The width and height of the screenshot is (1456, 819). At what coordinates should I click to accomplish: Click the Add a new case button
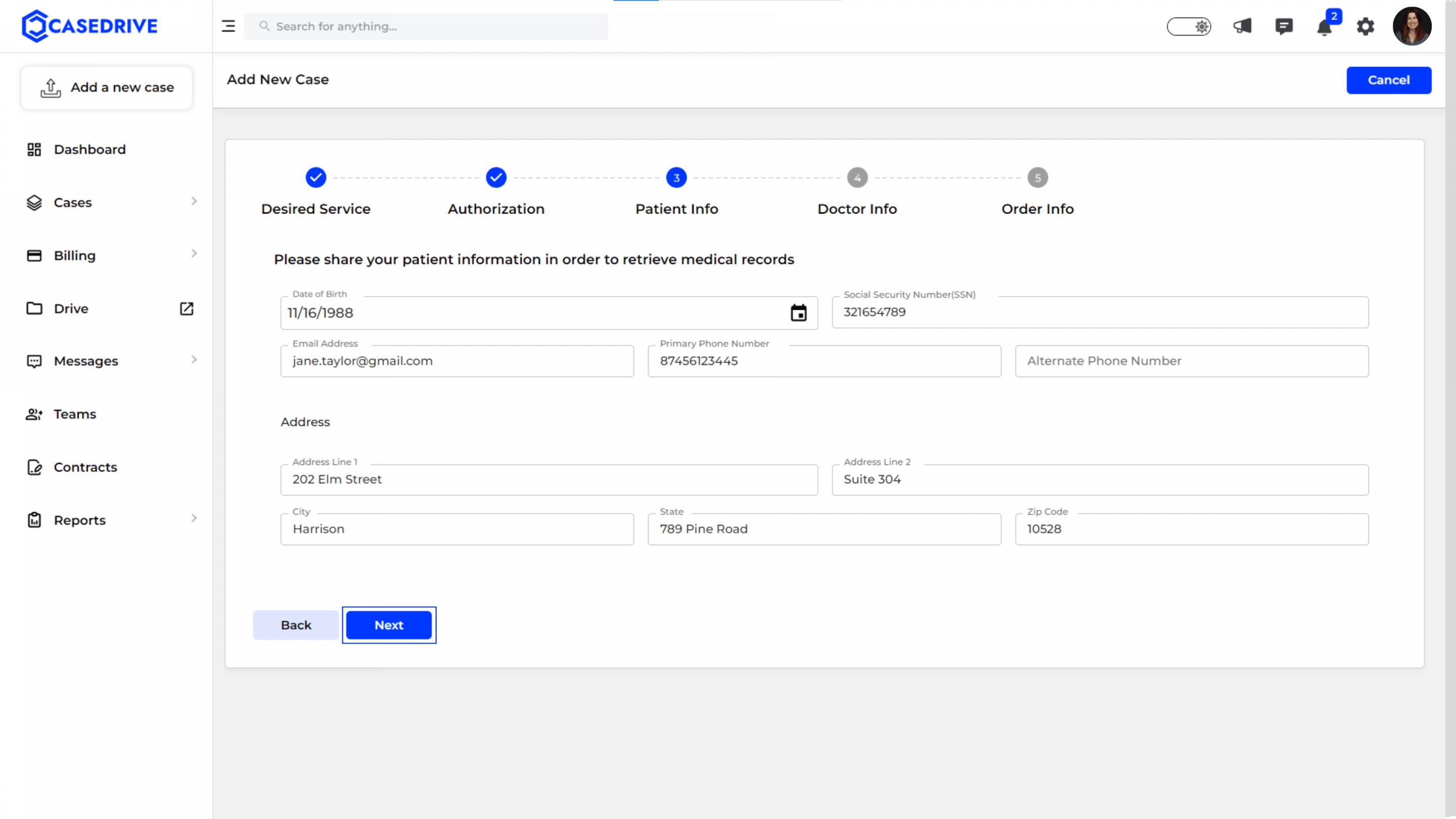coord(106,87)
